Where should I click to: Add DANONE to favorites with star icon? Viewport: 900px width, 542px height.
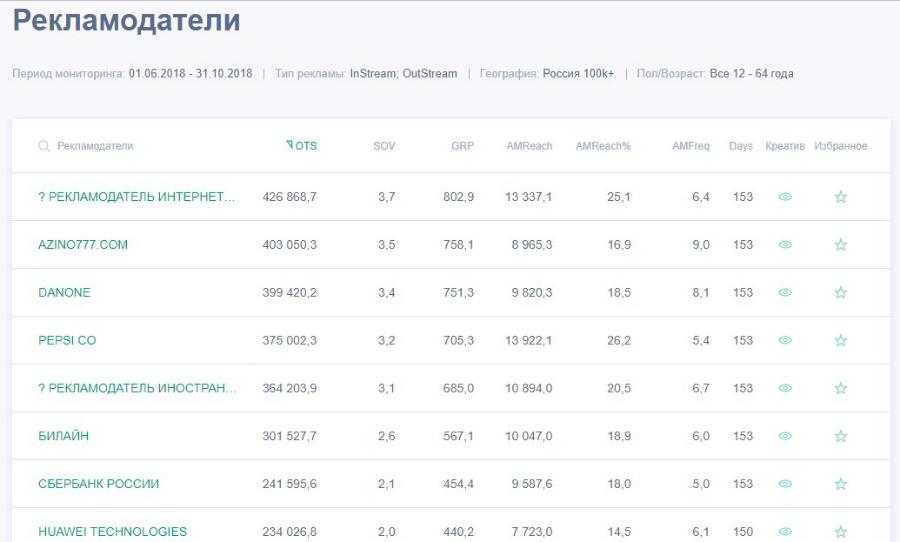(x=840, y=293)
